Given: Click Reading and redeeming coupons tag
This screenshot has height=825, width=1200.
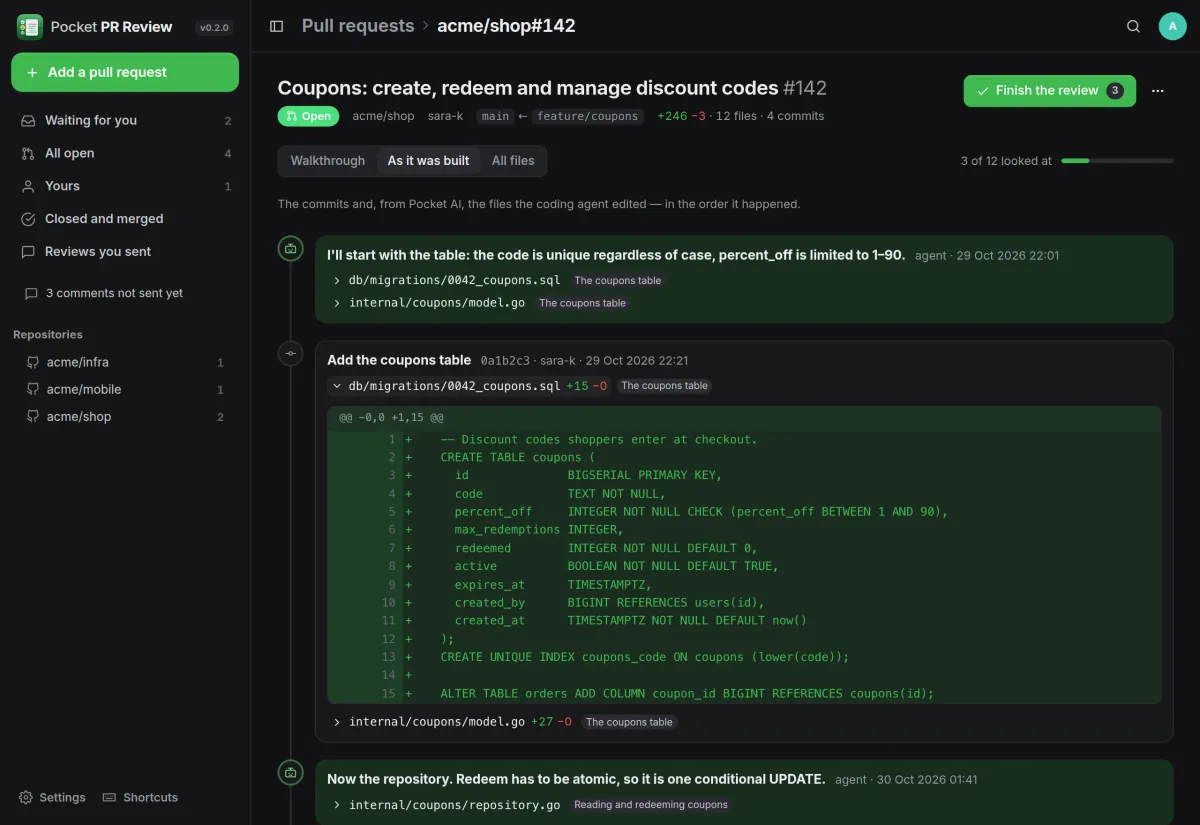Looking at the screenshot, I should click(x=651, y=804).
